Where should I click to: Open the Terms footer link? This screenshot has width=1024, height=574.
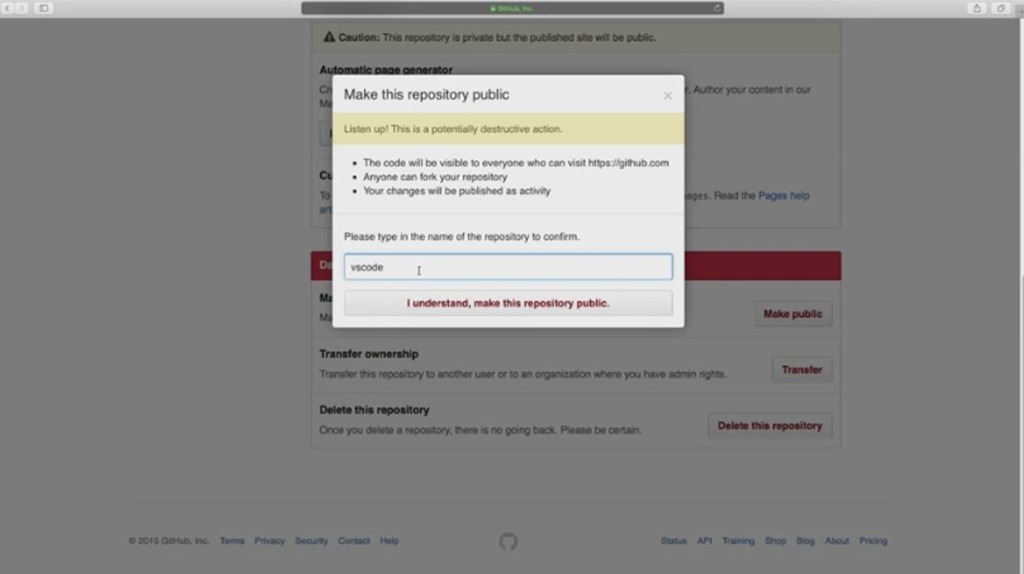pyautogui.click(x=232, y=541)
